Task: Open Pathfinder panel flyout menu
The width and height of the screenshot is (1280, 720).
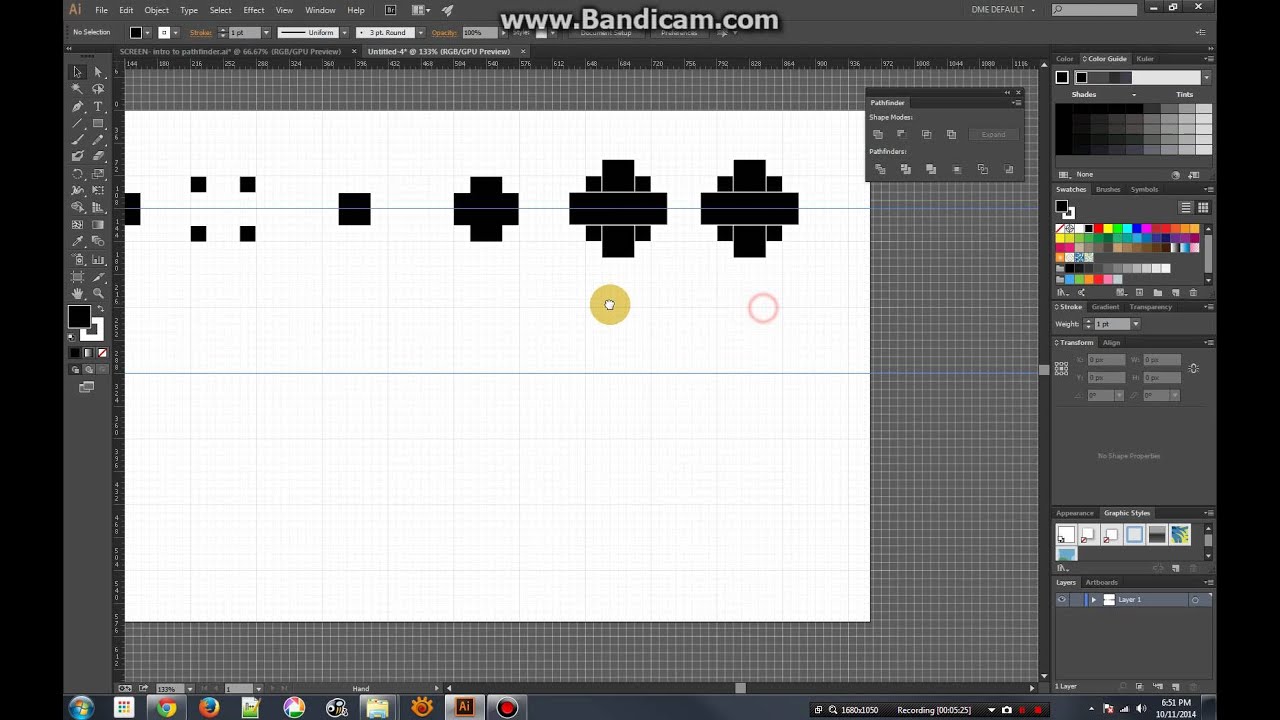Action: tap(1017, 102)
